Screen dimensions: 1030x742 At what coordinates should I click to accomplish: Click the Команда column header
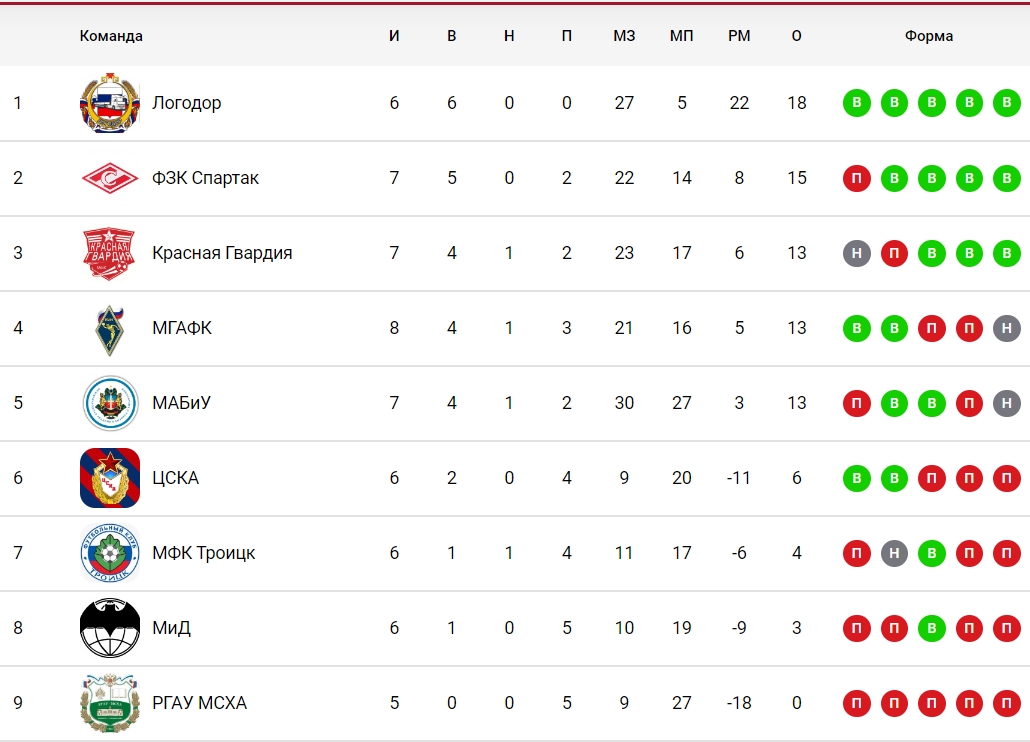pyautogui.click(x=111, y=36)
